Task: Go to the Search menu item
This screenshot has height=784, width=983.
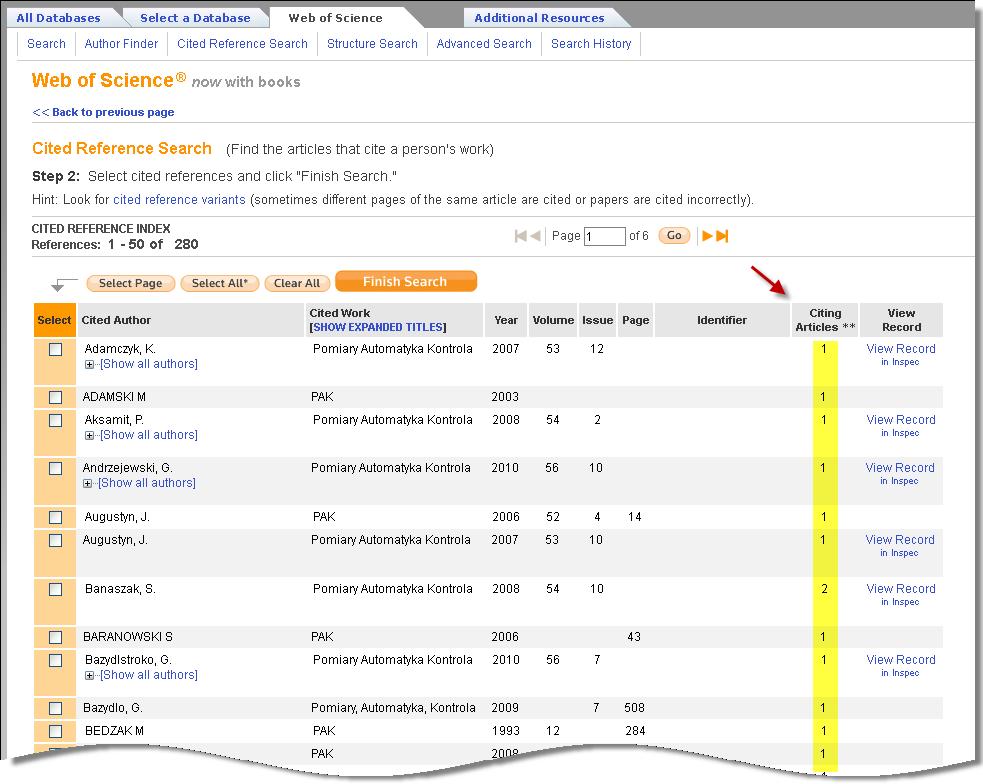Action: 46,44
